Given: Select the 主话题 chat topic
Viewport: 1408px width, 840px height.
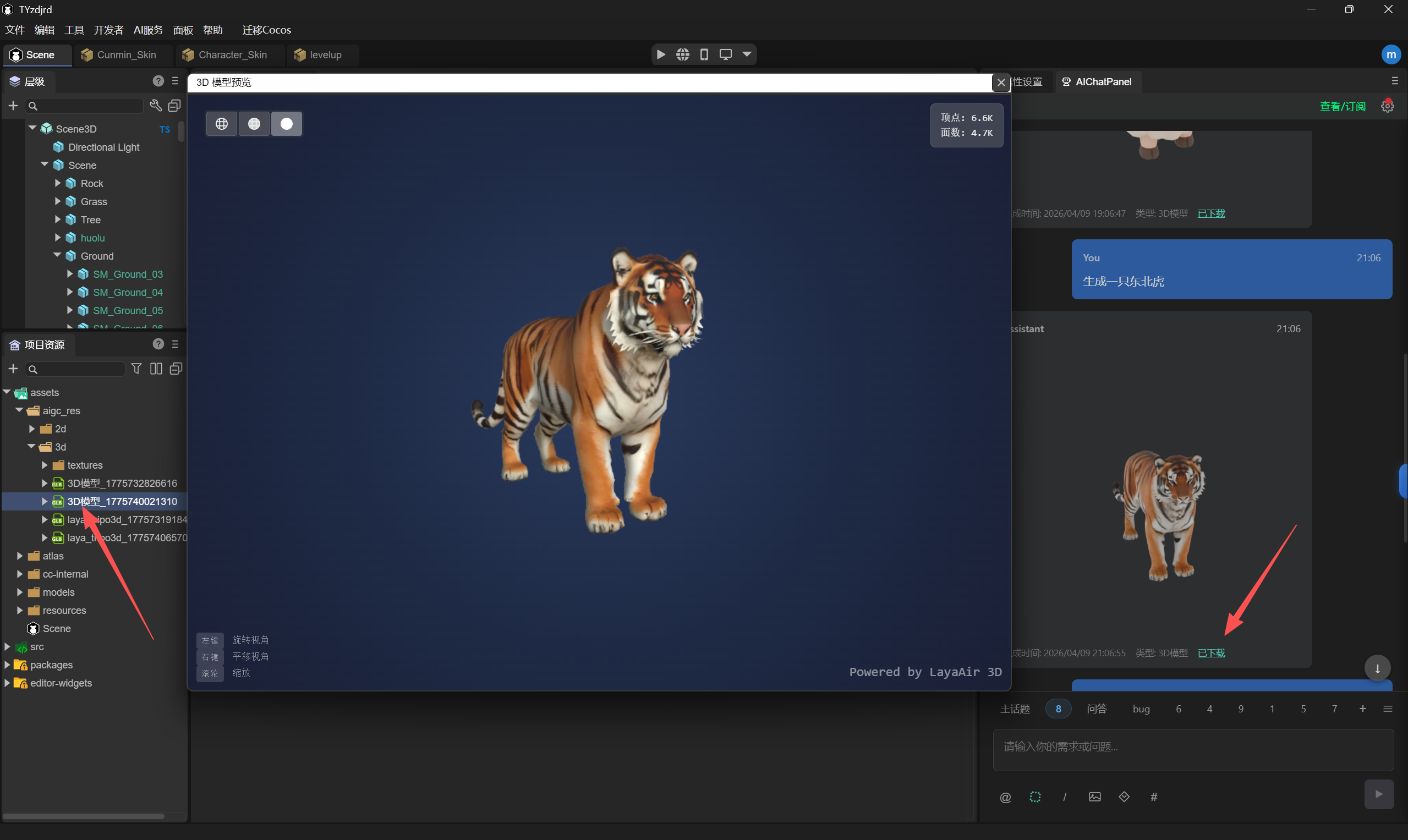Looking at the screenshot, I should point(1015,709).
